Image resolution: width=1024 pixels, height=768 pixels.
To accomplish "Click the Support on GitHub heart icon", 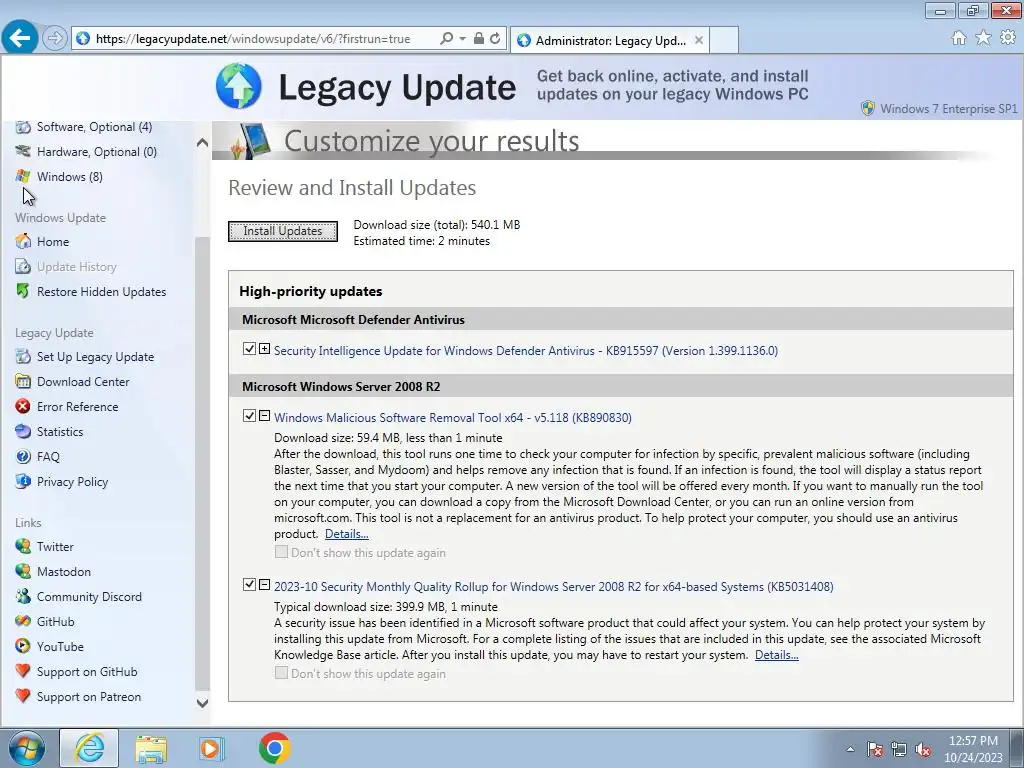I will coord(23,671).
